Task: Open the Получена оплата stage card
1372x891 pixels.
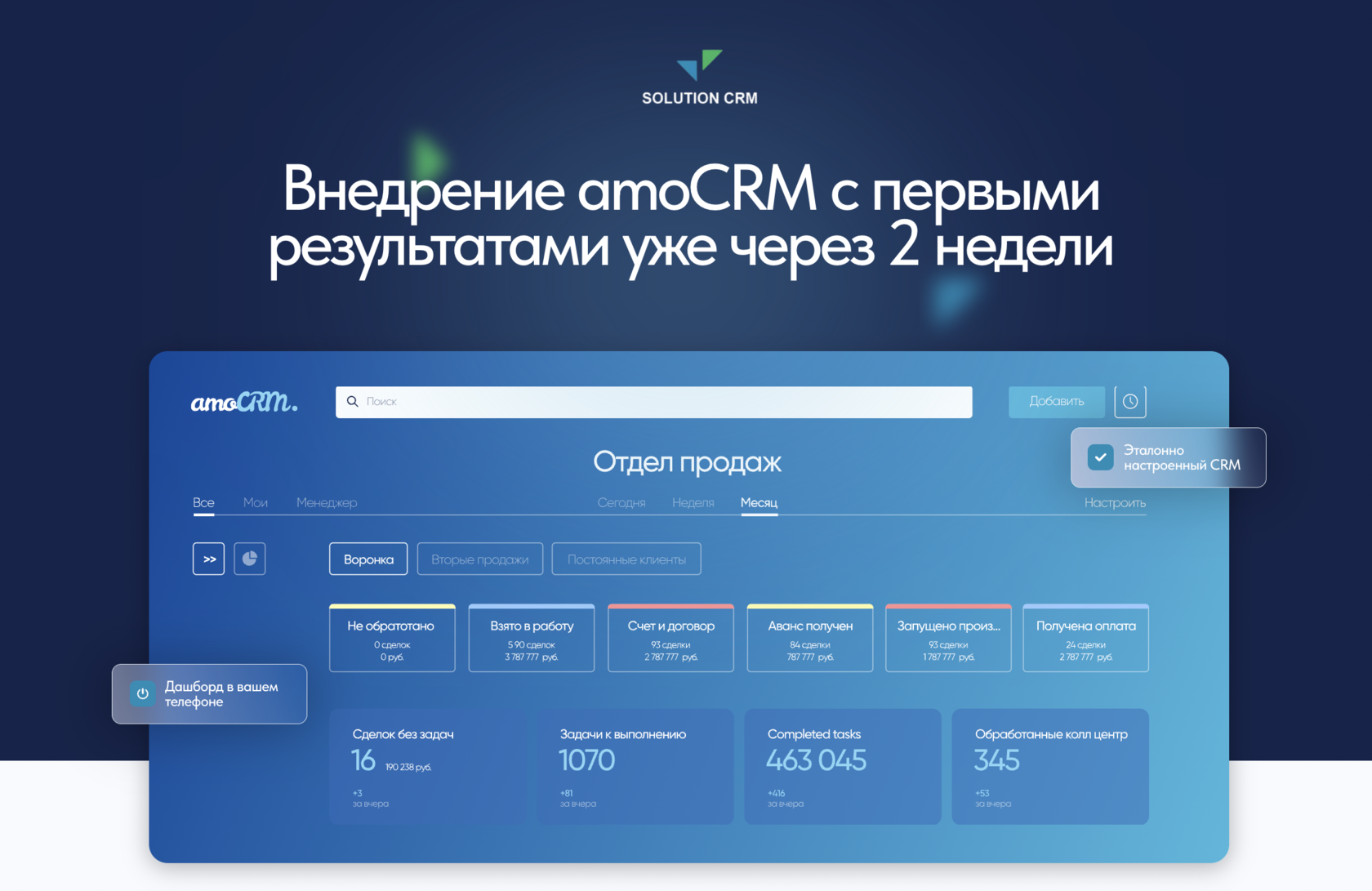Action: (x=1086, y=639)
